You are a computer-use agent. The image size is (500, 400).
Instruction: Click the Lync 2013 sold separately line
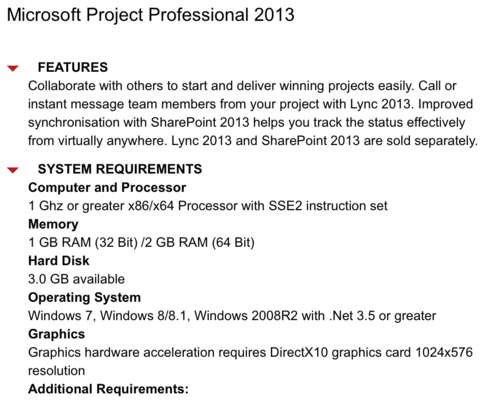tap(253, 141)
